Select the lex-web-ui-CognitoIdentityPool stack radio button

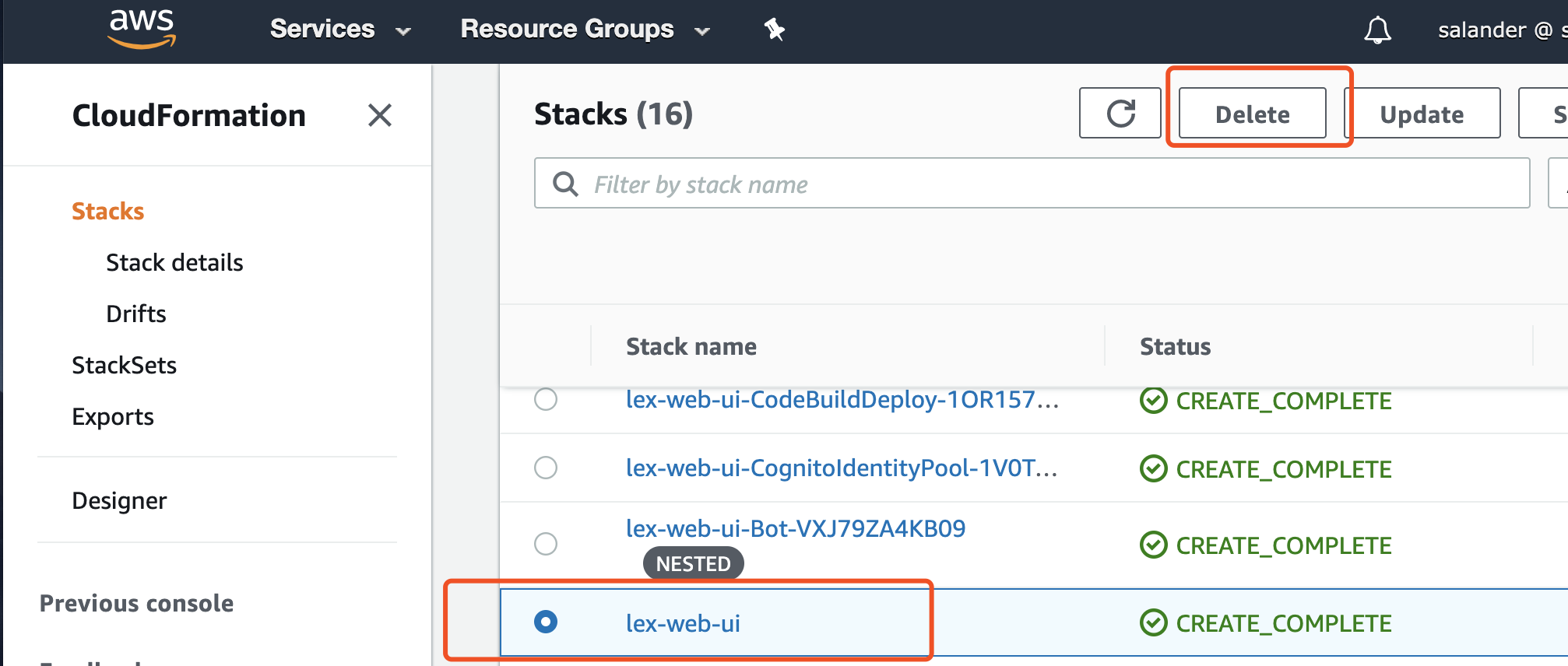pyautogui.click(x=546, y=468)
